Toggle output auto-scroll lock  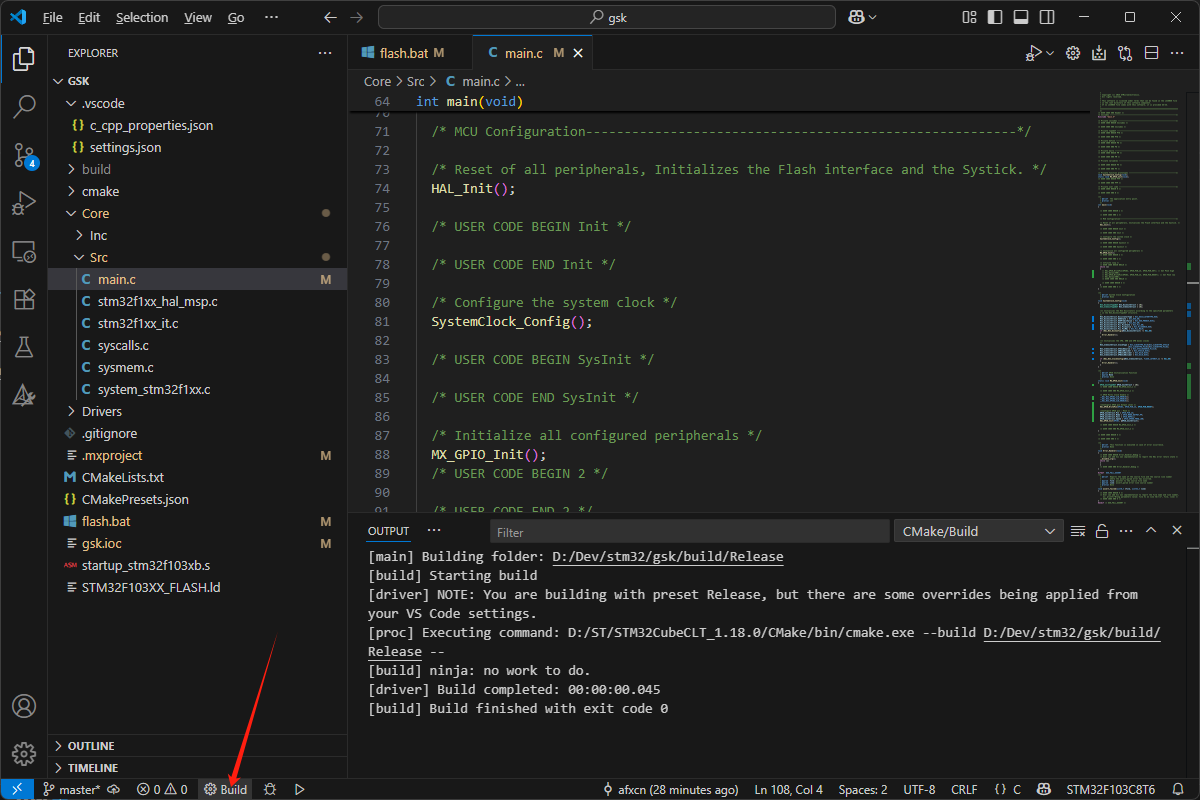tap(1102, 531)
